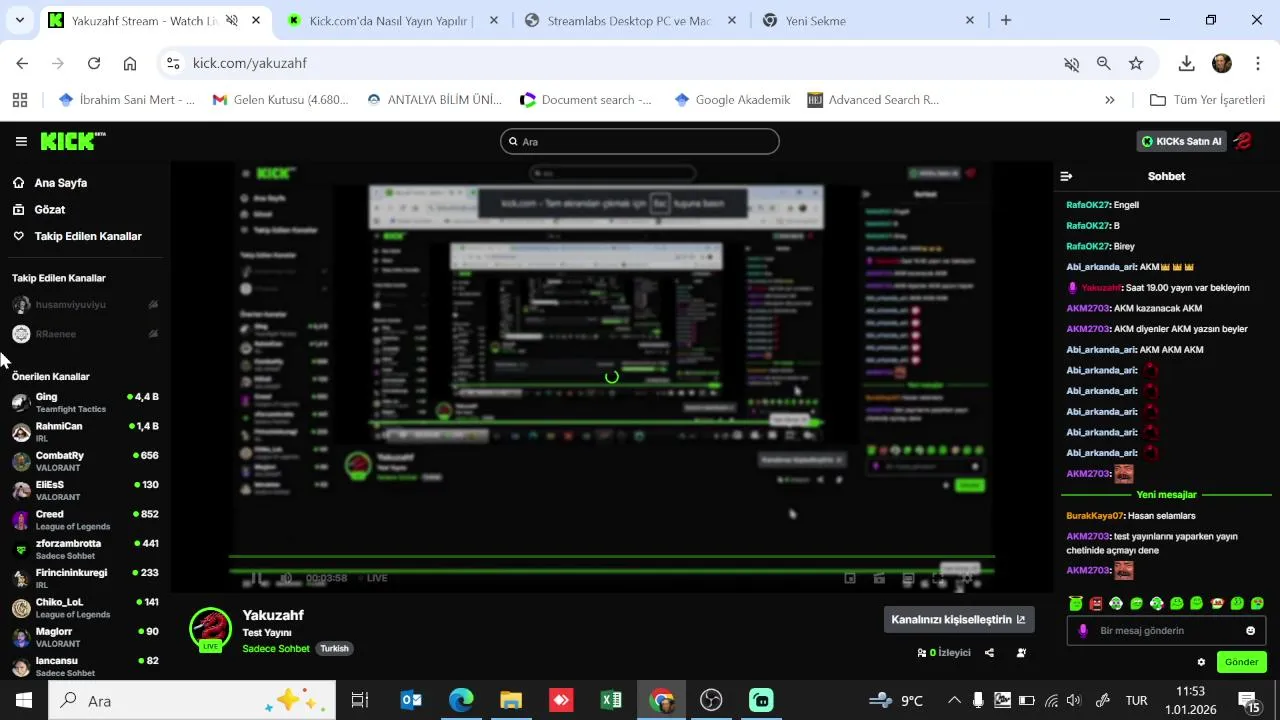This screenshot has height=720, width=1280.
Task: Bookmark this page with the star
Action: [1136, 63]
